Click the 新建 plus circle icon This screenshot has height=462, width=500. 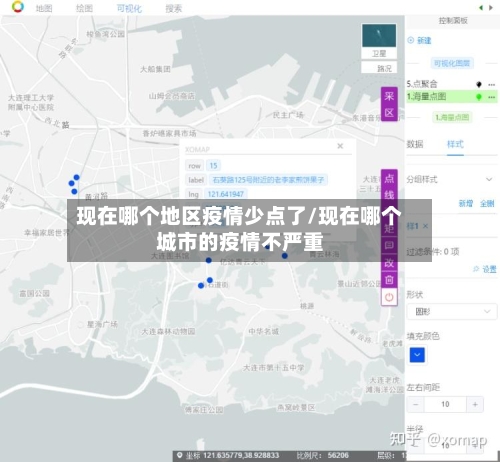coord(411,40)
